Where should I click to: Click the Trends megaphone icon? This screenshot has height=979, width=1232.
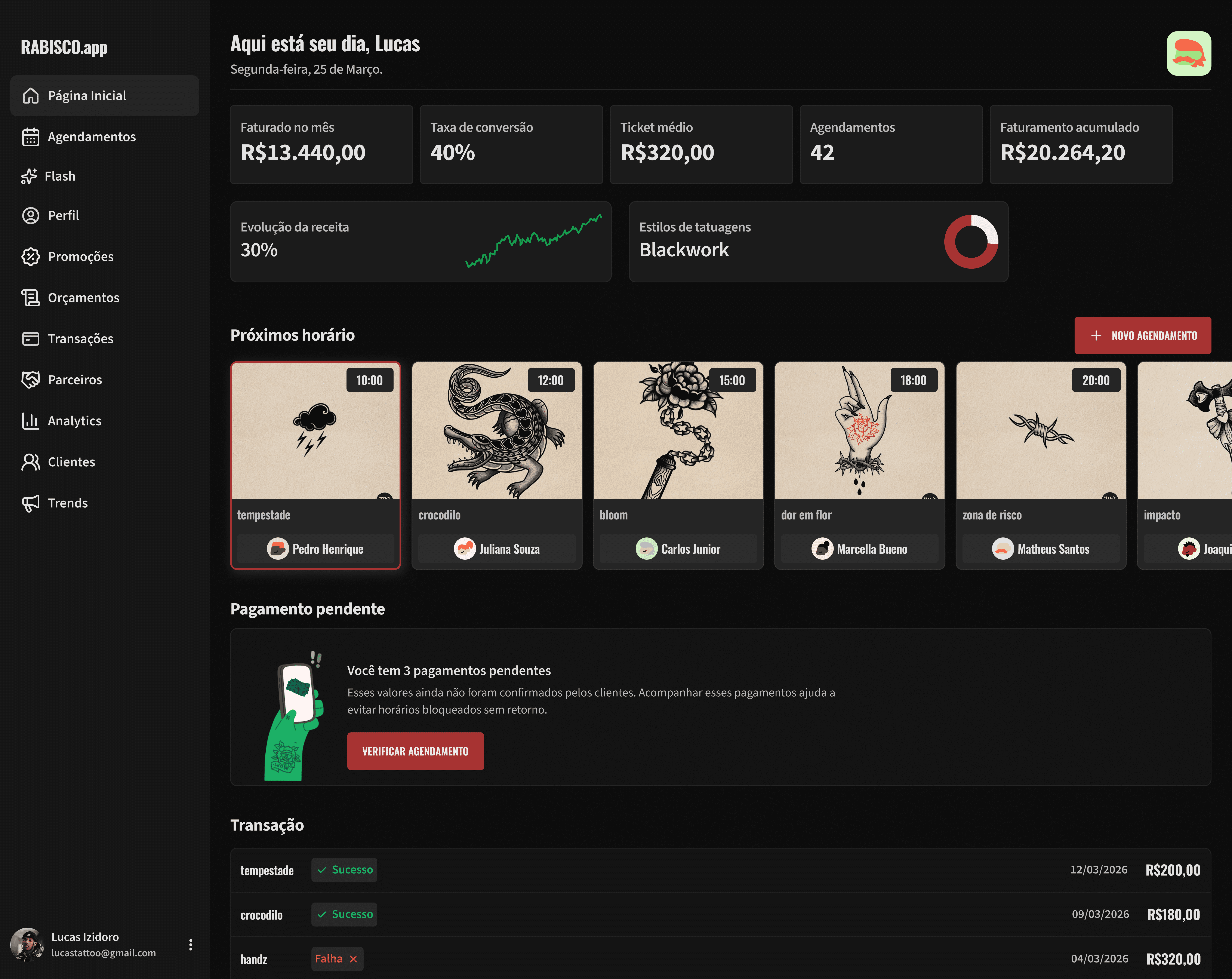click(x=30, y=503)
